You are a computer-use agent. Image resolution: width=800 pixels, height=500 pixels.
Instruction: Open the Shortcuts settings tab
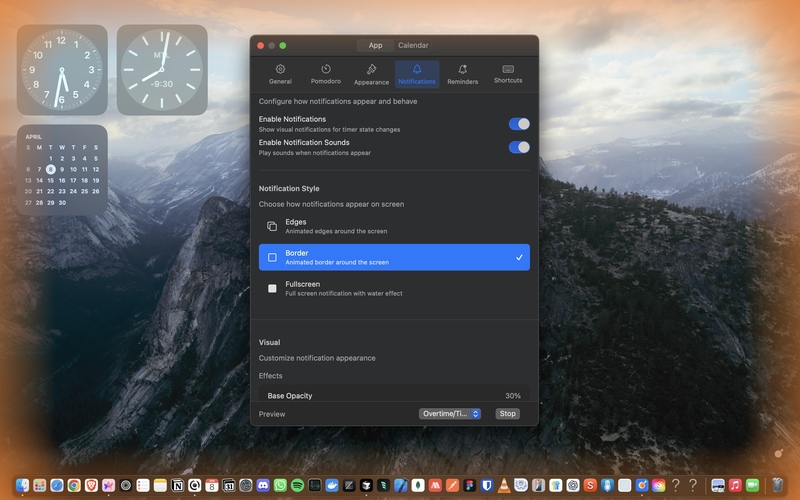click(x=508, y=74)
